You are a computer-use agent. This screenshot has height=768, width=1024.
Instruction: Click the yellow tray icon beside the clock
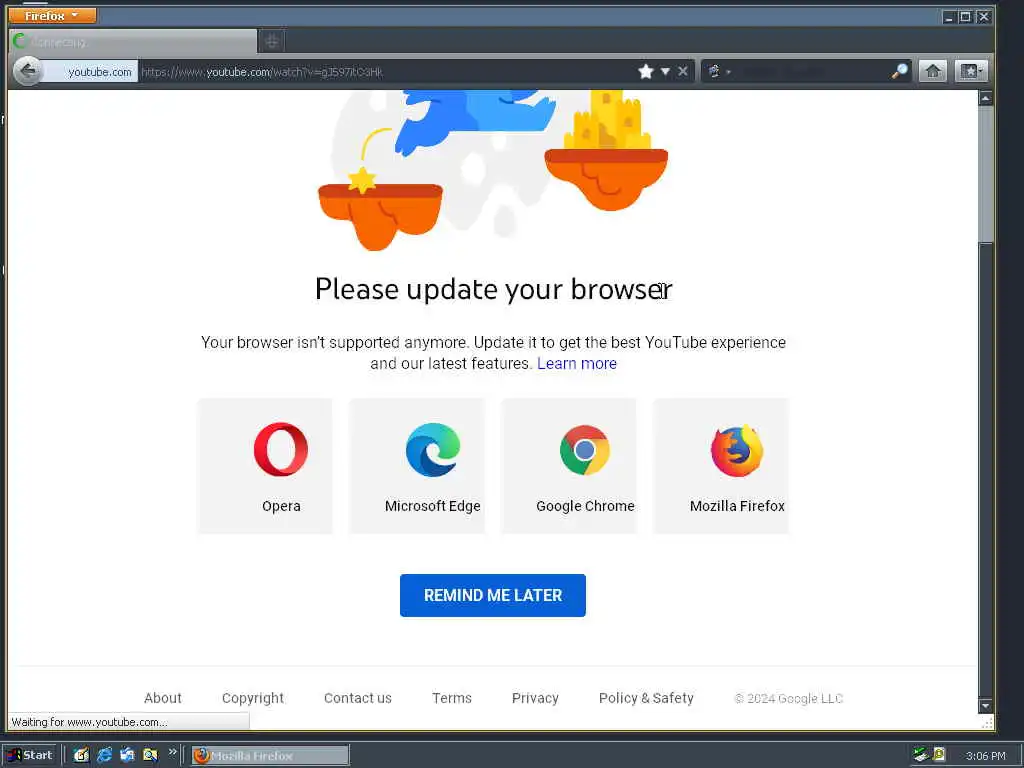point(939,755)
